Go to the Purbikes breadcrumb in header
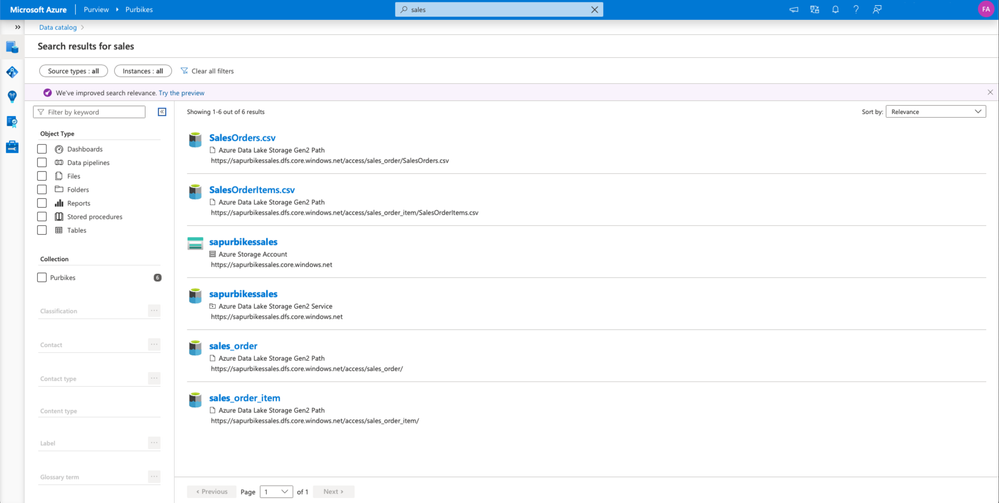This screenshot has width=999, height=503. tap(139, 10)
